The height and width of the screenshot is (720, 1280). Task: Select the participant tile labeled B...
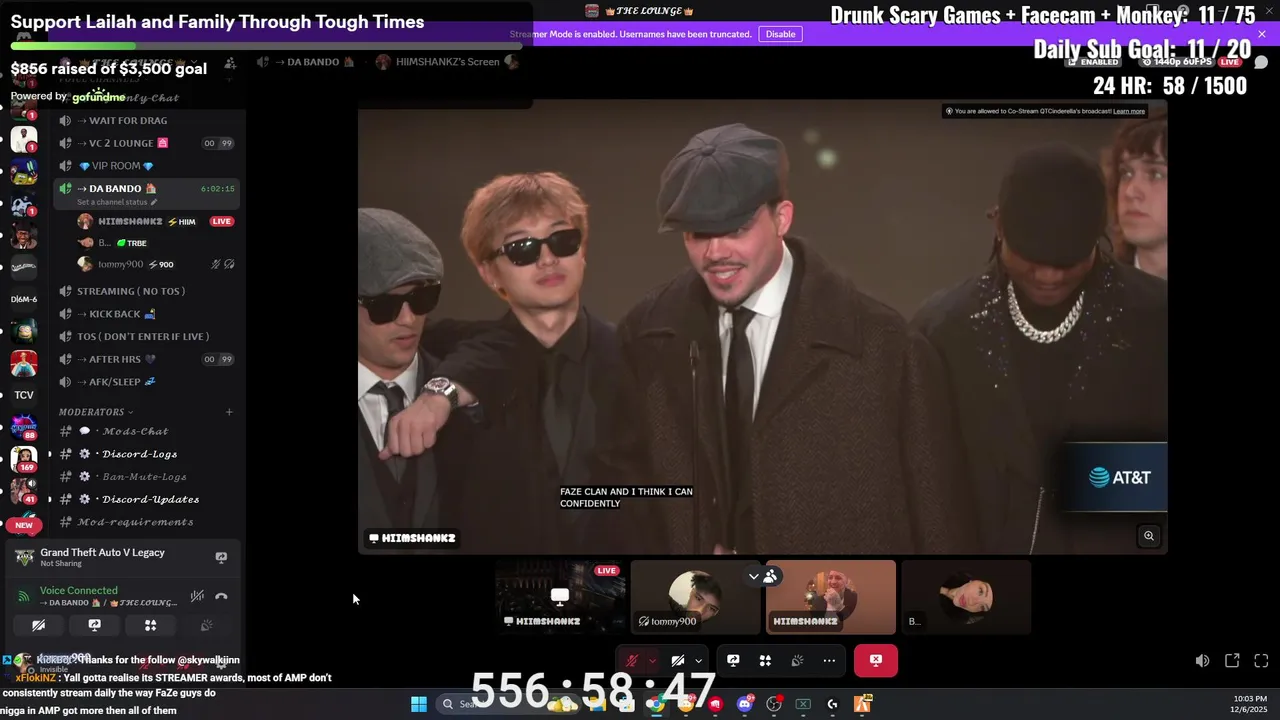[966, 597]
